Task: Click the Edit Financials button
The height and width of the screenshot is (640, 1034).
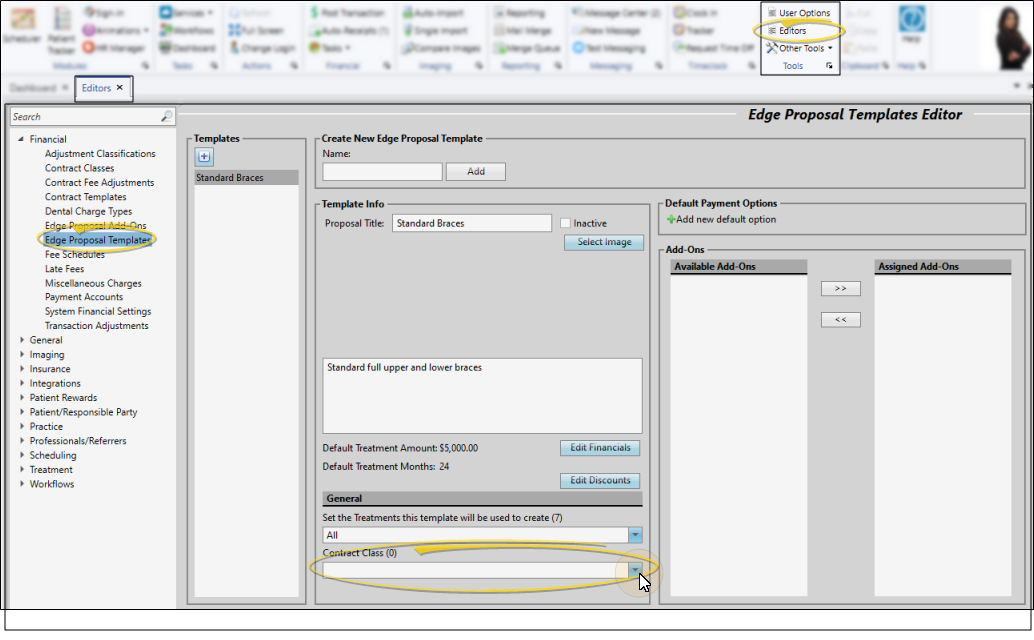Action: pyautogui.click(x=599, y=448)
